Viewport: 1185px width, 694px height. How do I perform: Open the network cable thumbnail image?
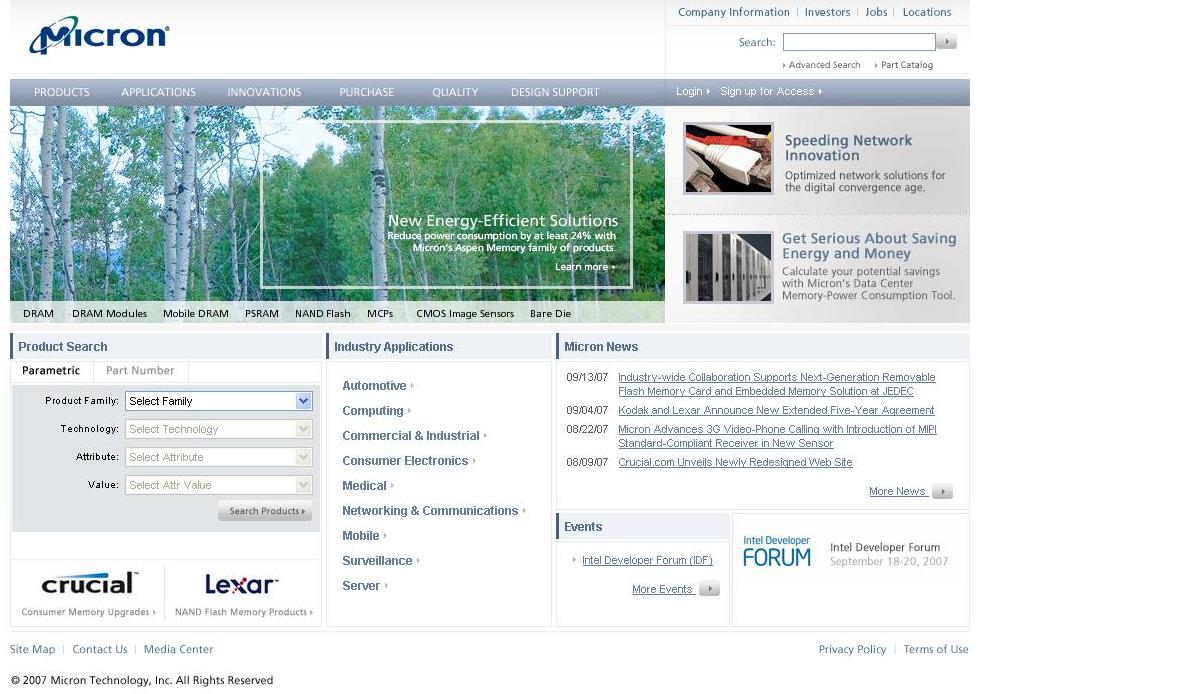point(728,159)
